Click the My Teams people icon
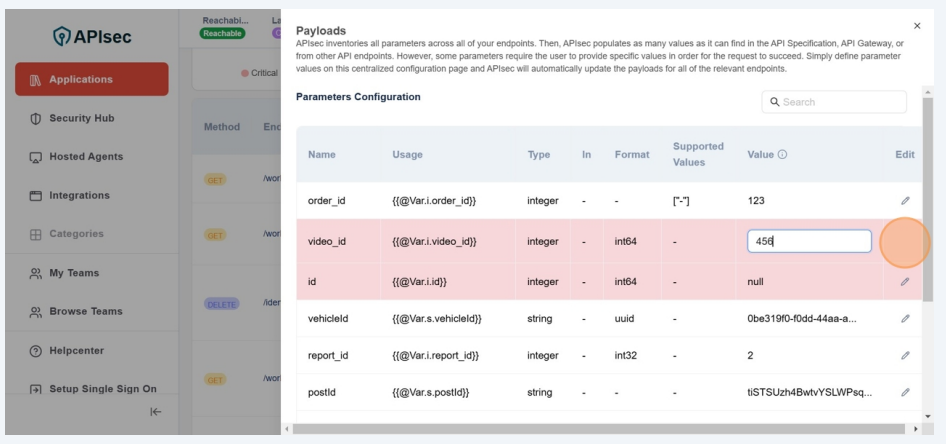Screen dimensions: 946x444 tap(36, 273)
